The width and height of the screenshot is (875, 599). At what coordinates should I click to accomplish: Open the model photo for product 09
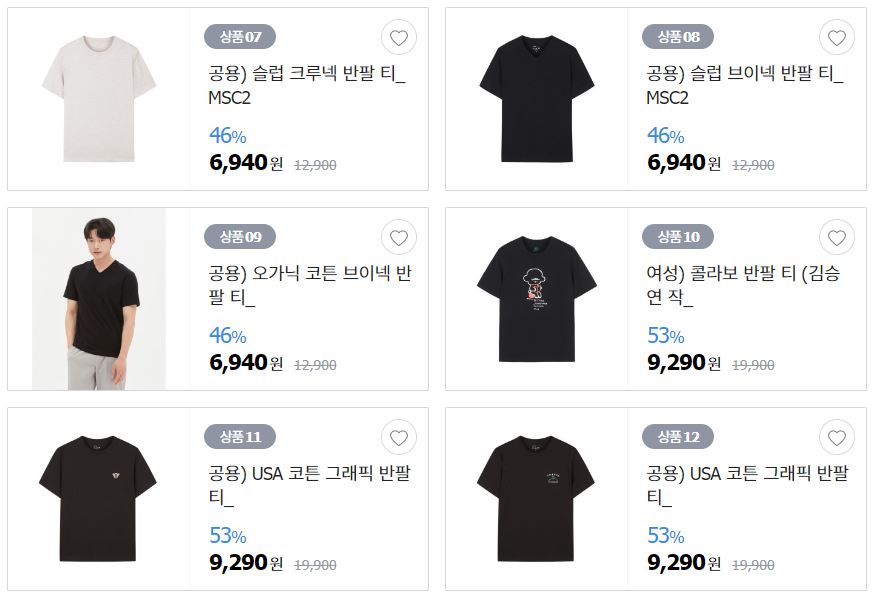pyautogui.click(x=99, y=299)
